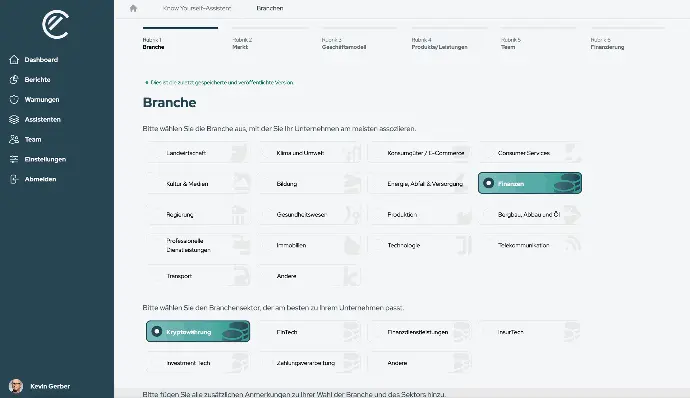
Task: Select the Landwirtschaft industry option
Action: (x=198, y=153)
